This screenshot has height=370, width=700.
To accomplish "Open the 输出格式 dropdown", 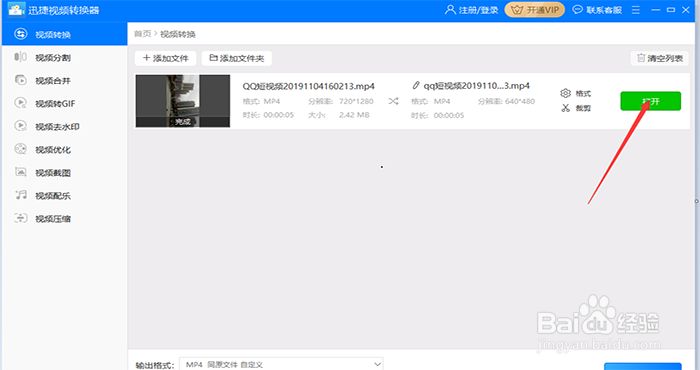I will click(281, 364).
